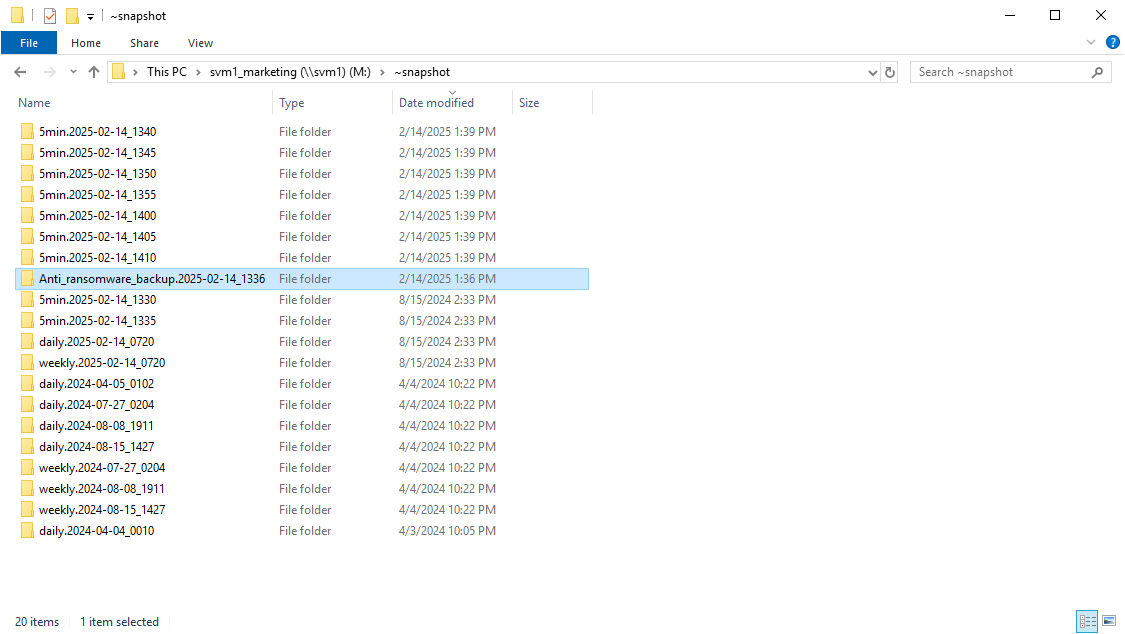
Task: Expand the chevron before ~snapshot breadcrumb
Action: pyautogui.click(x=382, y=72)
